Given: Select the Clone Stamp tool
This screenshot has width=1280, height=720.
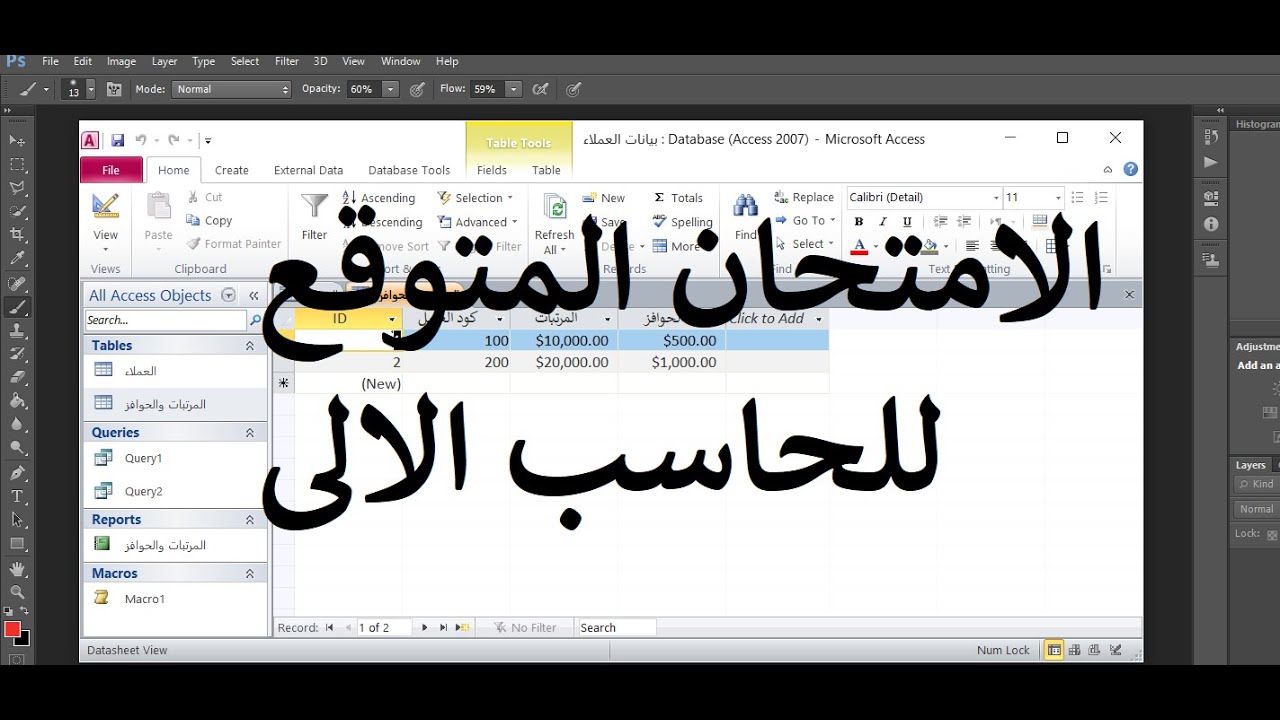Looking at the screenshot, I should tap(17, 331).
